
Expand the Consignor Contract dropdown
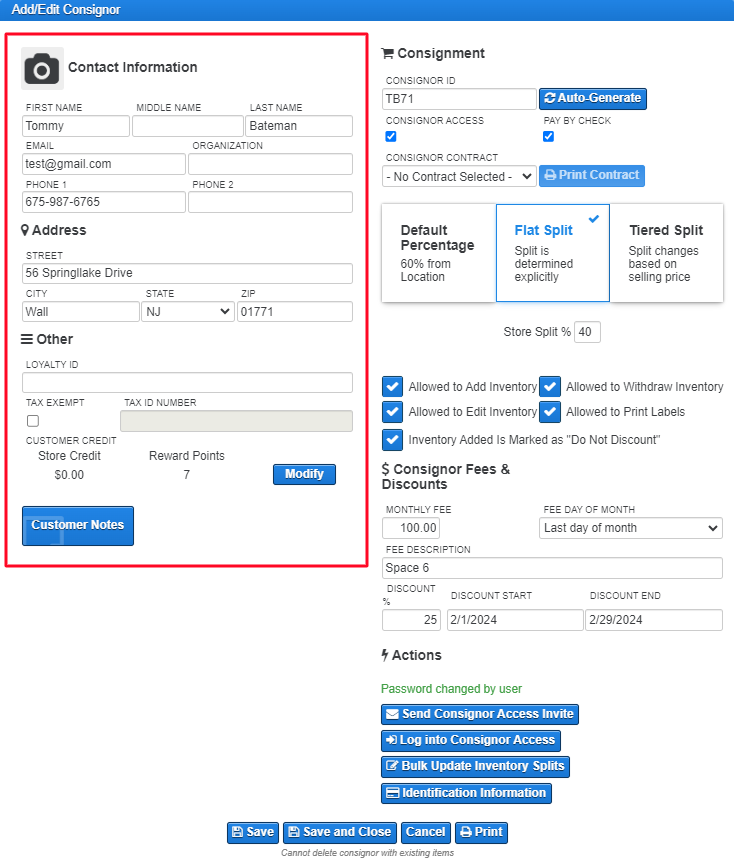(459, 177)
